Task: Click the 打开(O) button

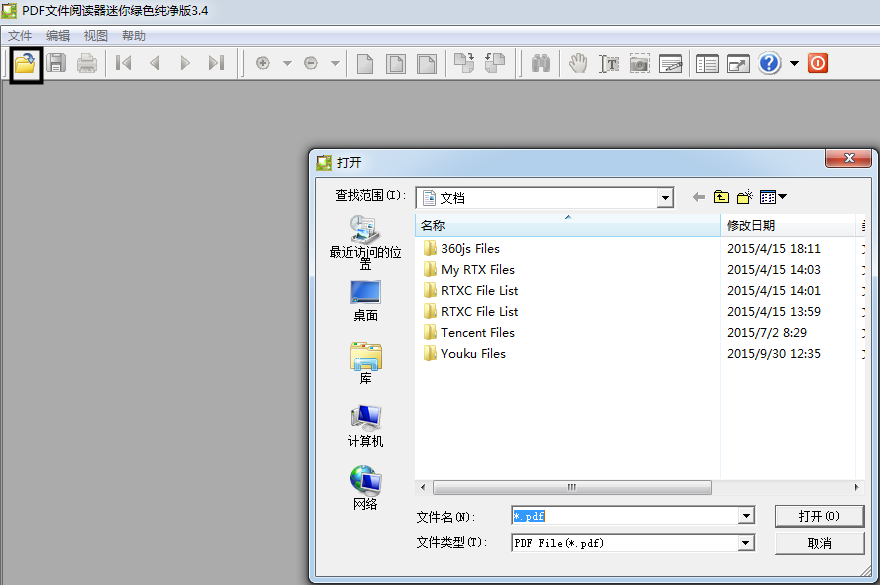Action: (x=819, y=516)
